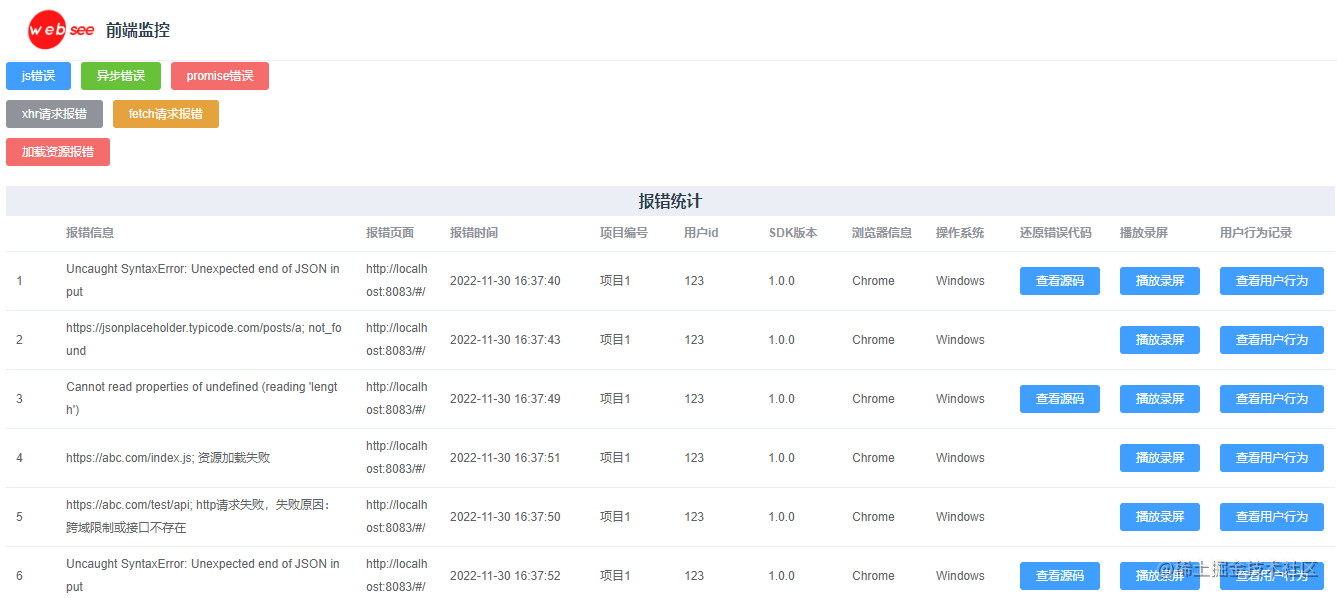Viewport: 1337px width, 598px height.
Task: Click 播放录屏 in row 3
Action: [x=1160, y=399]
